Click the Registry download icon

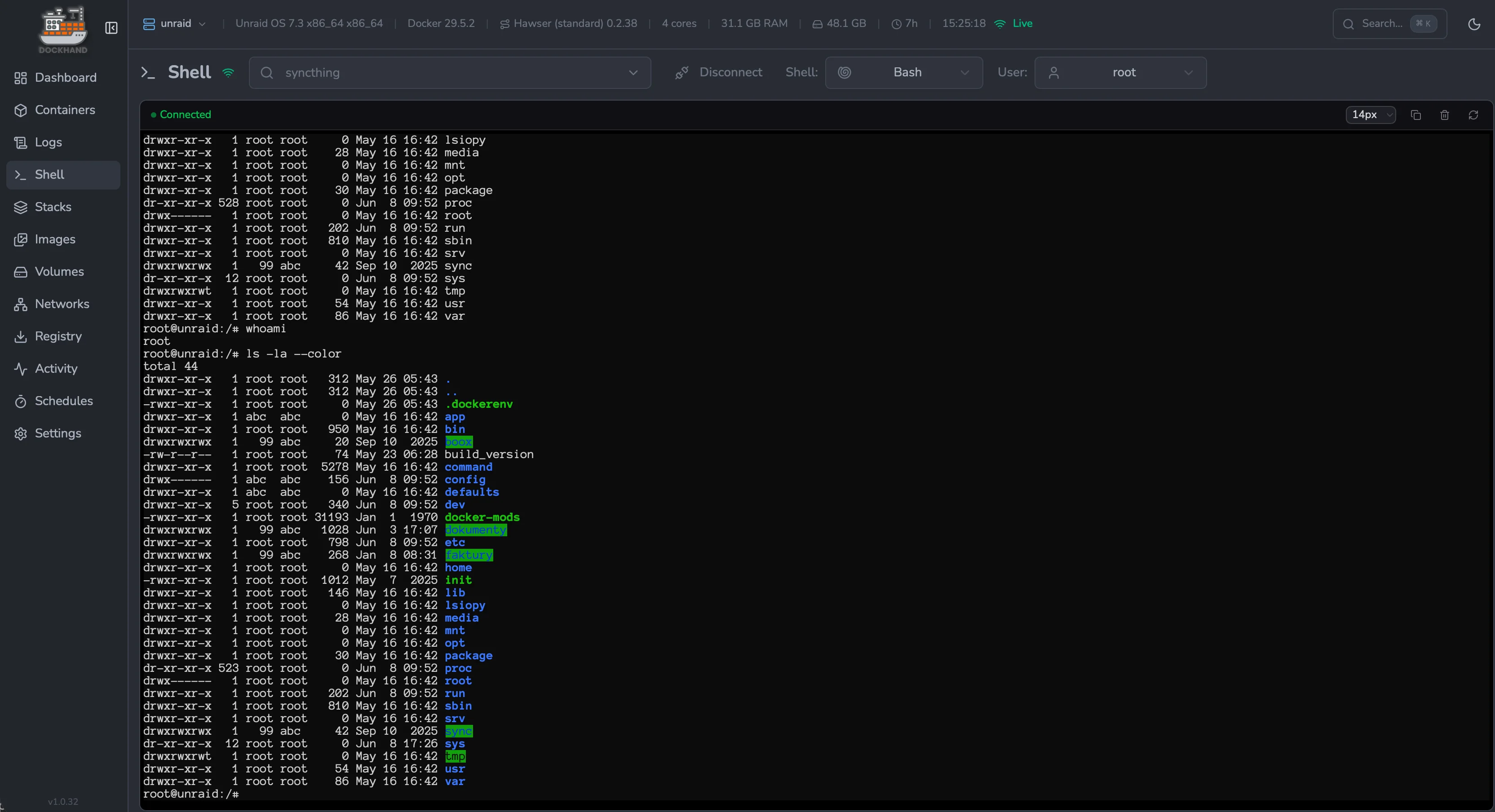(21, 336)
